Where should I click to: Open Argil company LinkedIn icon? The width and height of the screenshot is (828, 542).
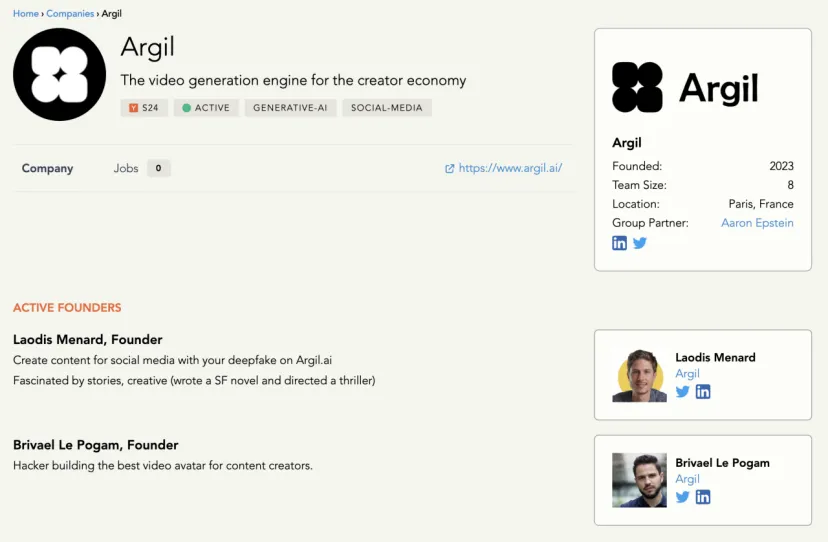coord(619,243)
